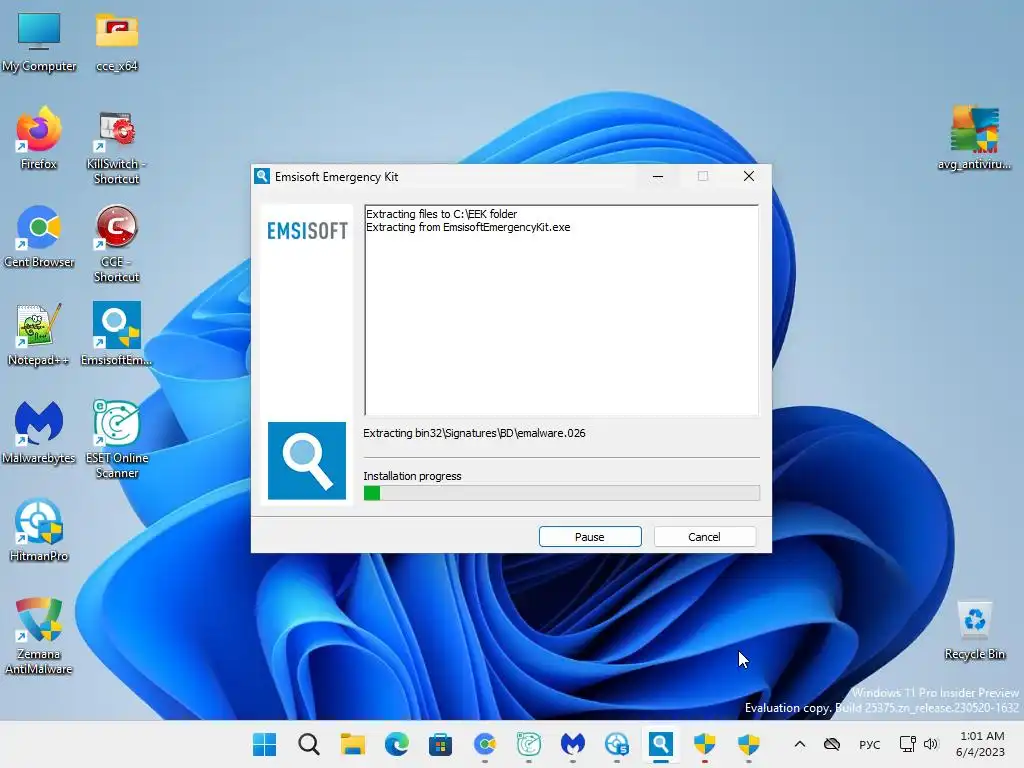This screenshot has width=1024, height=768.
Task: Launch Microsoft Edge from the taskbar
Action: click(396, 744)
